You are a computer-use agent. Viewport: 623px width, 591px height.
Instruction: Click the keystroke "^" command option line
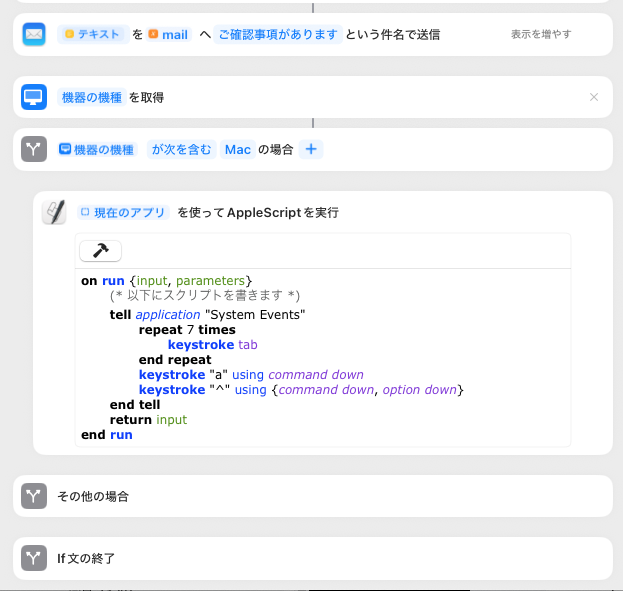pos(301,389)
